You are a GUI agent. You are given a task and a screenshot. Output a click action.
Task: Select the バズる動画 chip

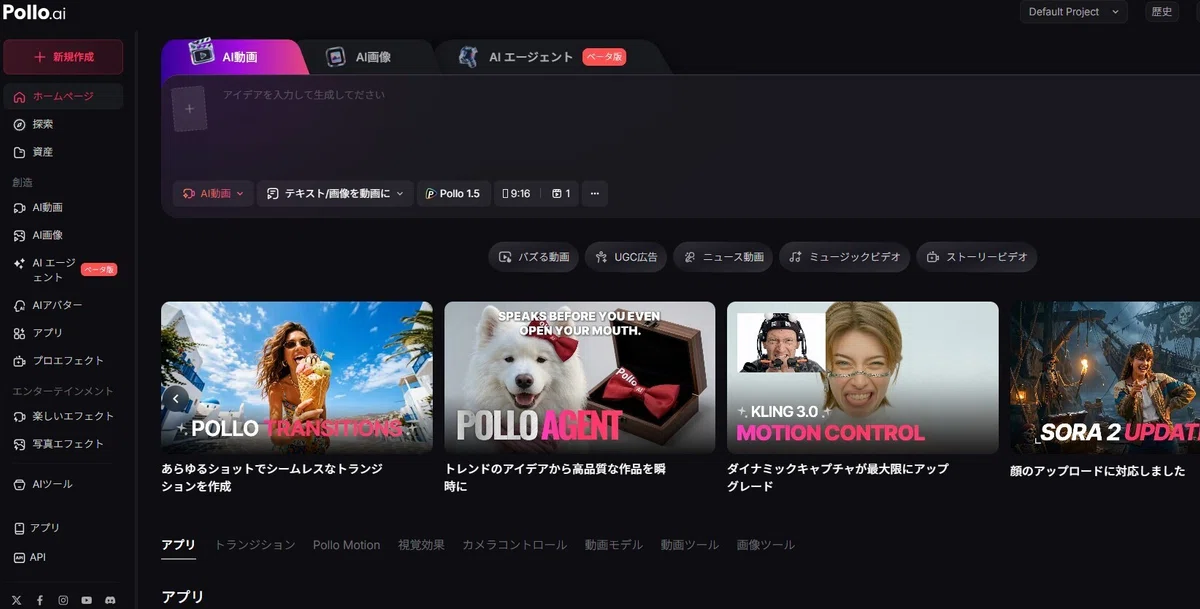point(534,257)
